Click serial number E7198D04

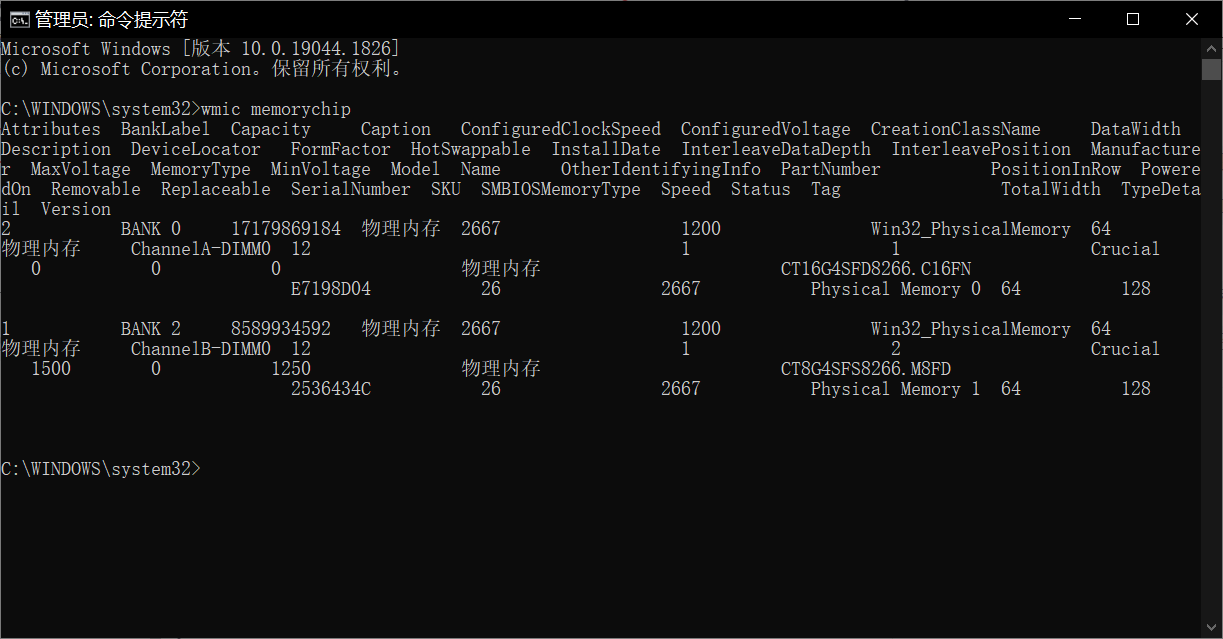click(x=330, y=289)
